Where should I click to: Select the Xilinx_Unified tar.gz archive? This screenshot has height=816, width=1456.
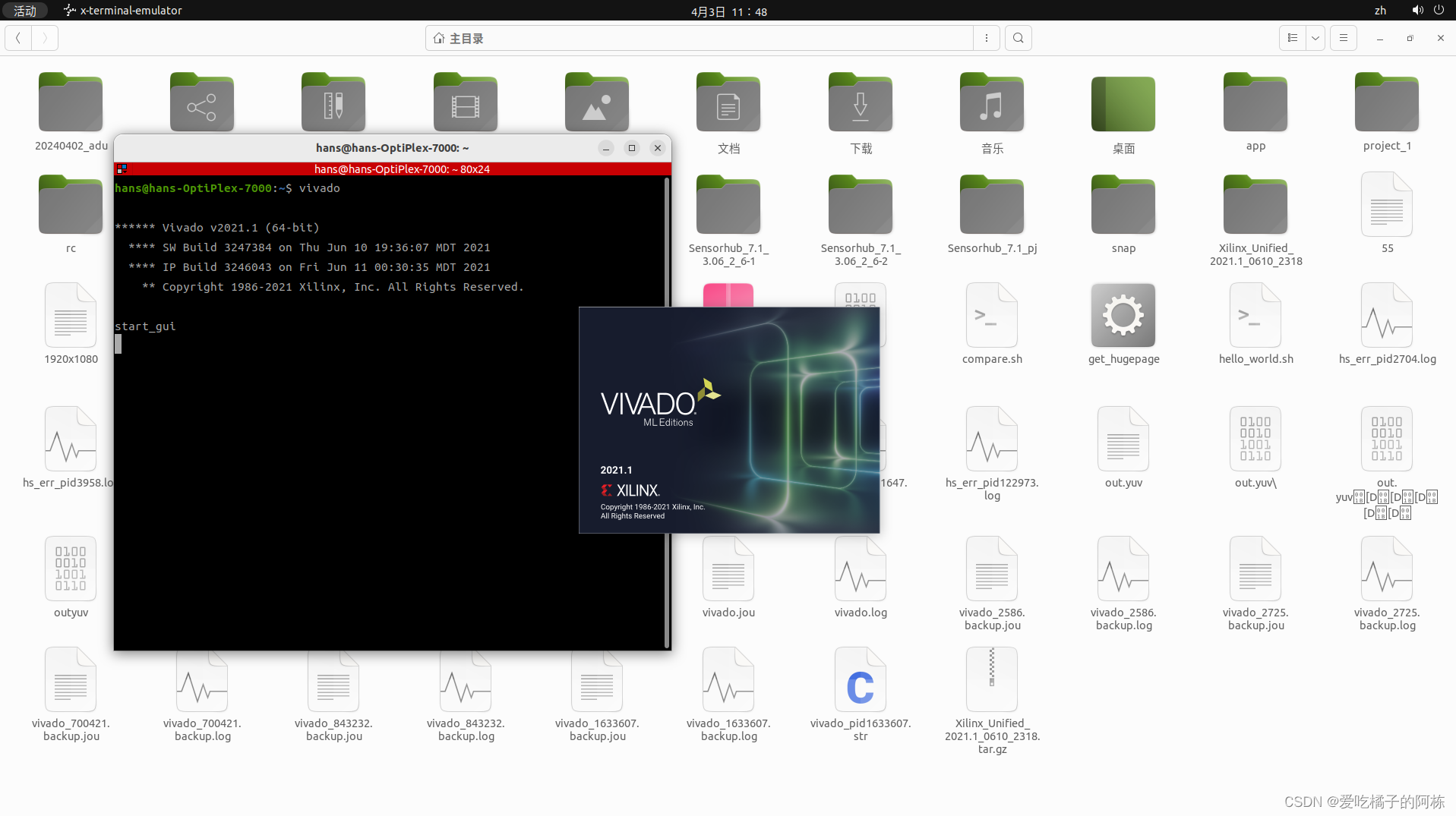(x=991, y=679)
